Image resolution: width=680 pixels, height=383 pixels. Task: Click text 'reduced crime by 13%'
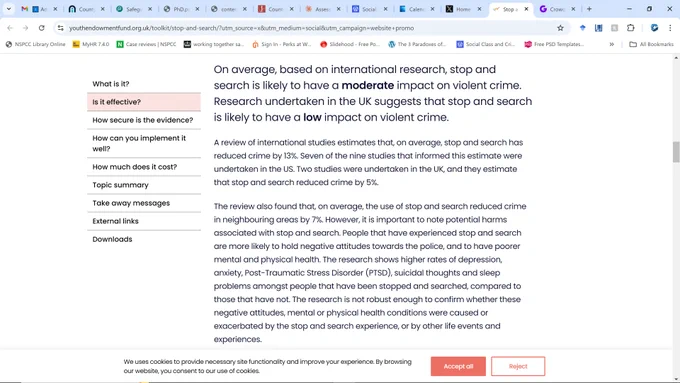pos(255,156)
